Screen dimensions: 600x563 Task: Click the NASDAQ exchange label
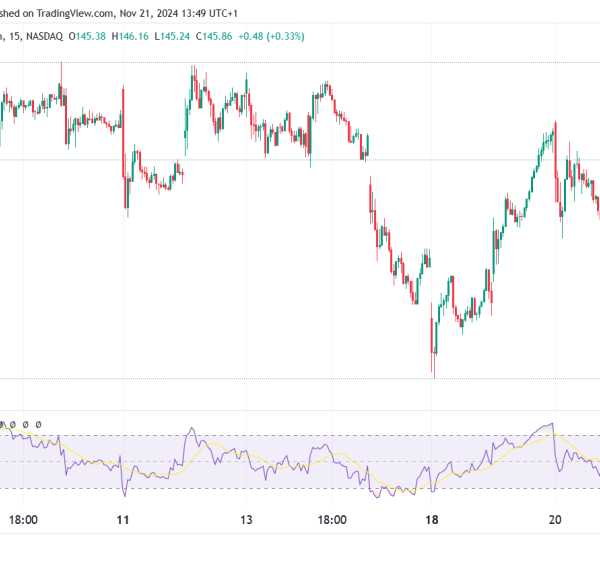point(44,36)
